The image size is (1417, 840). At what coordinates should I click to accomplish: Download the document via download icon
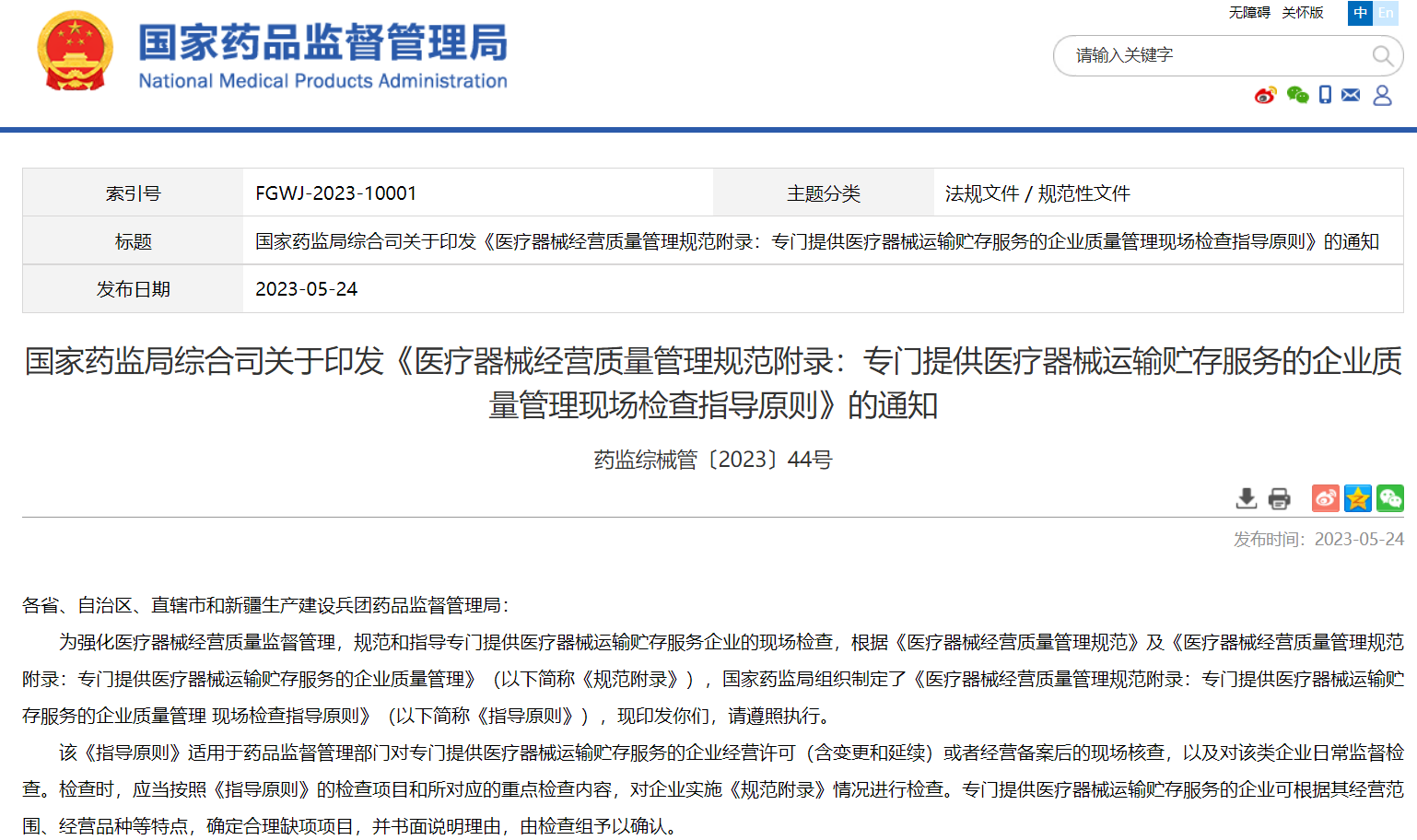1246,498
